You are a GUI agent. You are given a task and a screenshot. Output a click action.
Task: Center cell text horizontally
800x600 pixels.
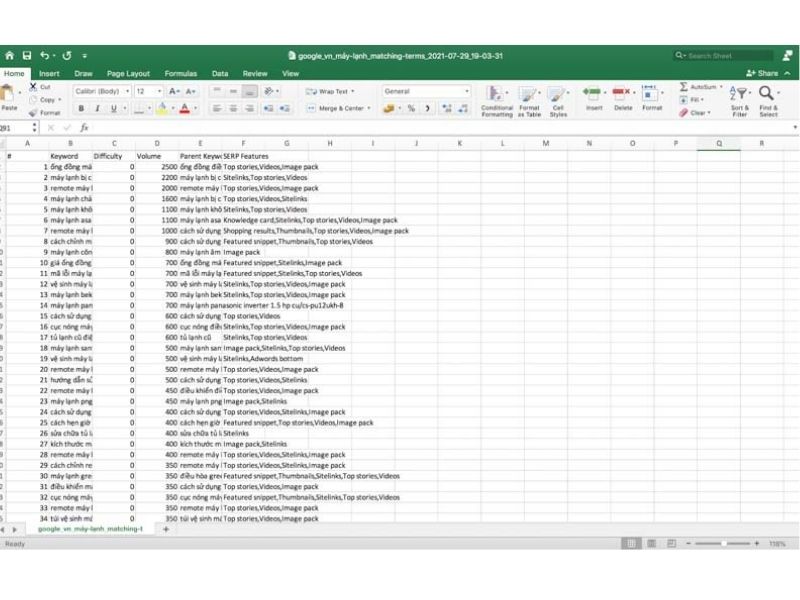(233, 108)
